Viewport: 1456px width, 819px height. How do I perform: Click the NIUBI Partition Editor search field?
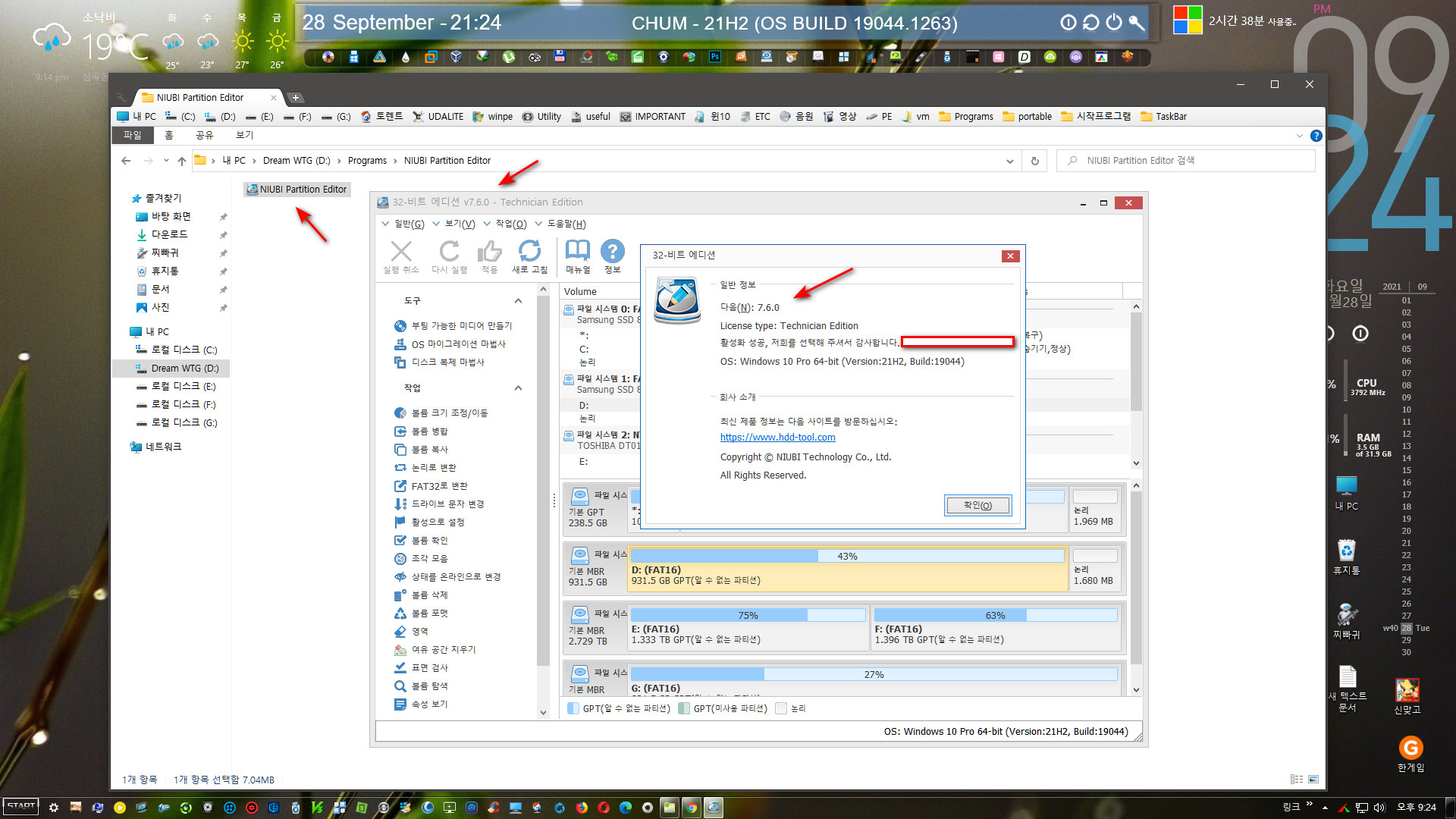coord(1185,161)
